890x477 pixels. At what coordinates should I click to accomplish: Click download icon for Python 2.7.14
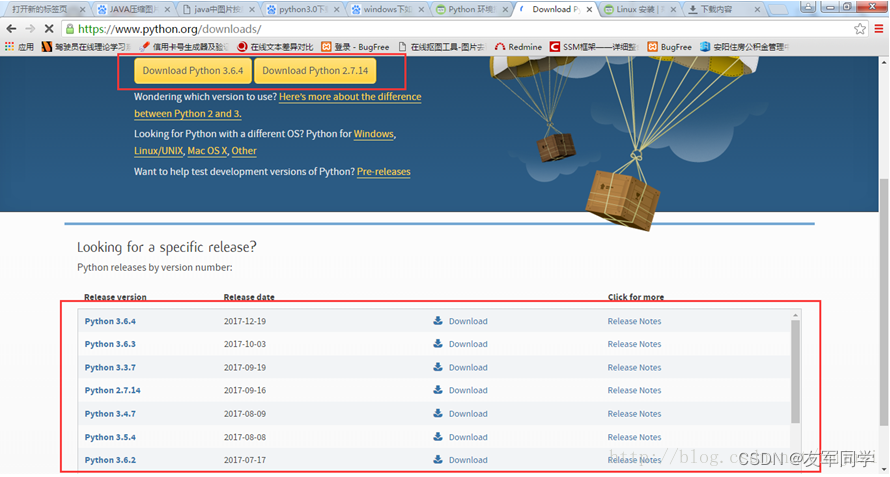[x=438, y=390]
